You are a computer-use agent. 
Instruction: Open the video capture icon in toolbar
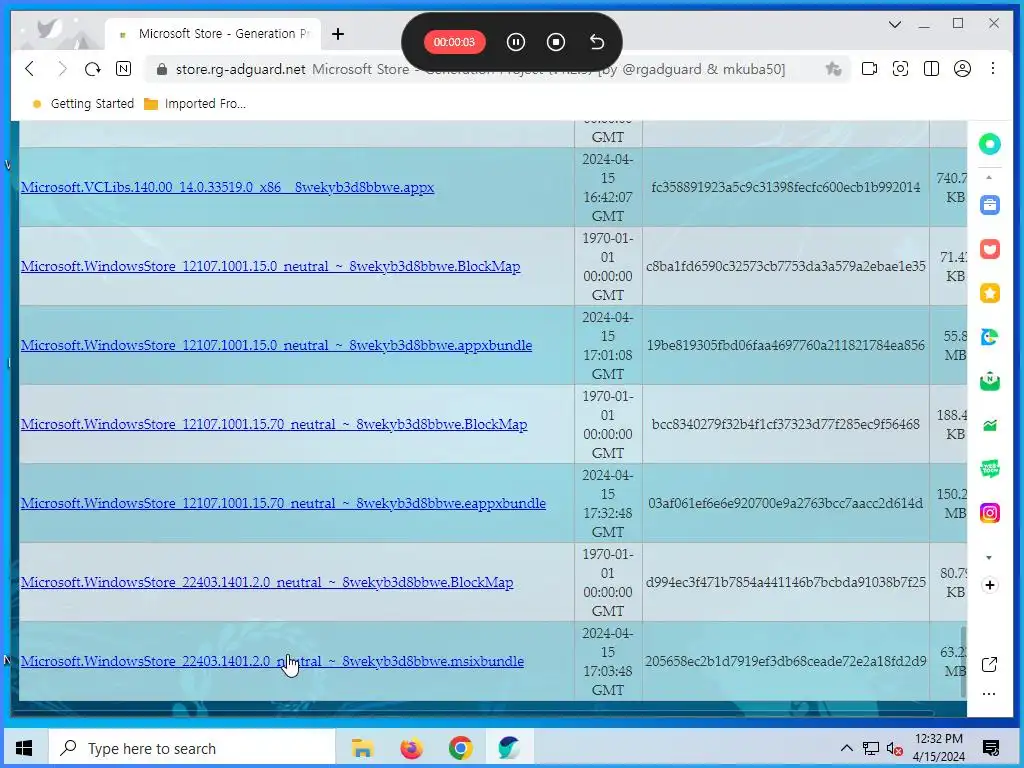coord(869,69)
